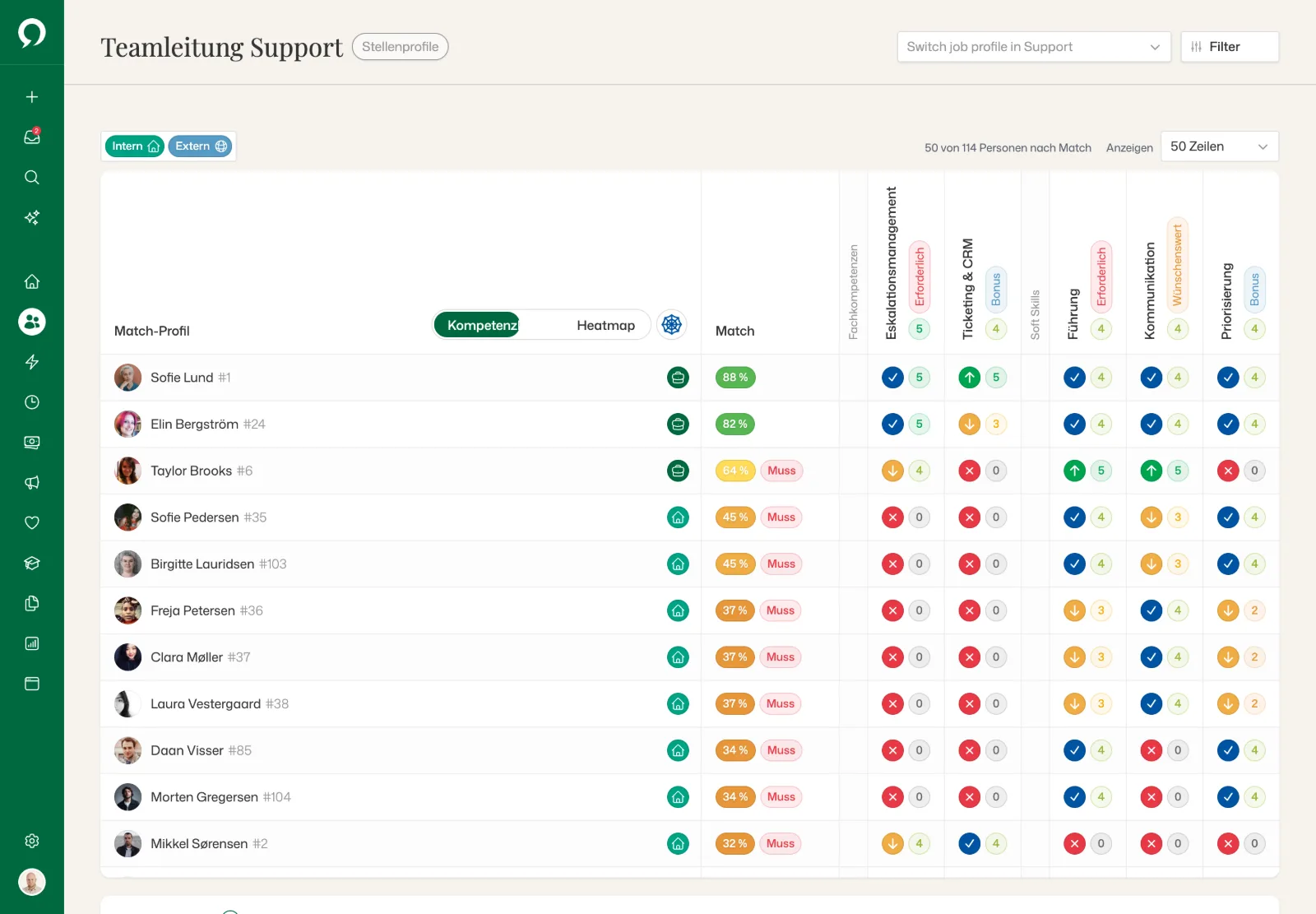Click the plus icon in the sidebar
The image size is (1316, 914).
(32, 97)
